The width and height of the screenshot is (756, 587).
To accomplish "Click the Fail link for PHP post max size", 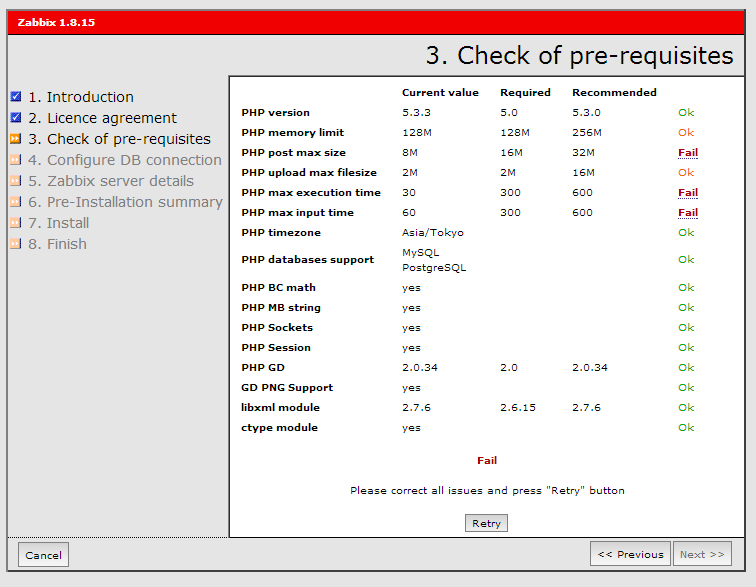I will click(687, 153).
